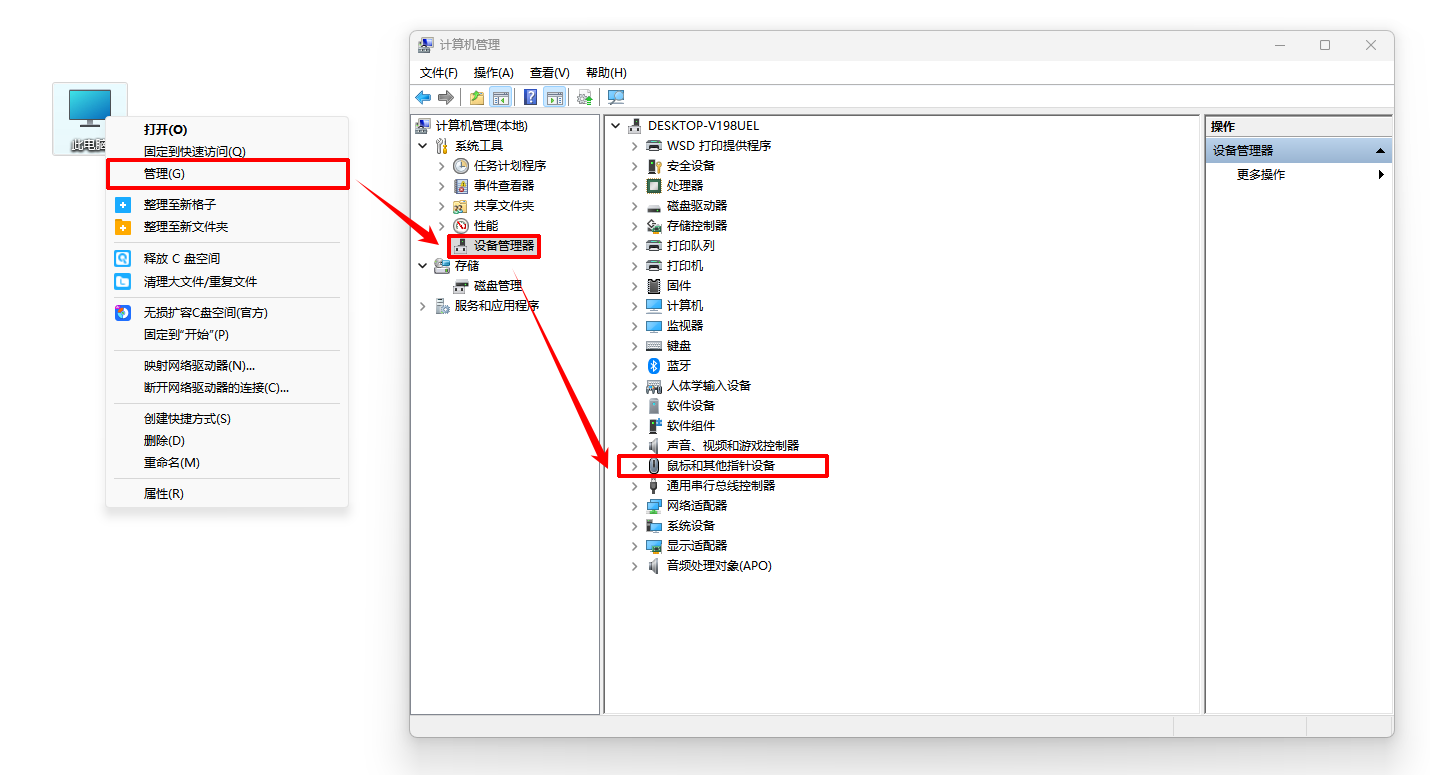
Task: Toggle the Show/Hide Action Pane toolbar icon
Action: pos(554,97)
